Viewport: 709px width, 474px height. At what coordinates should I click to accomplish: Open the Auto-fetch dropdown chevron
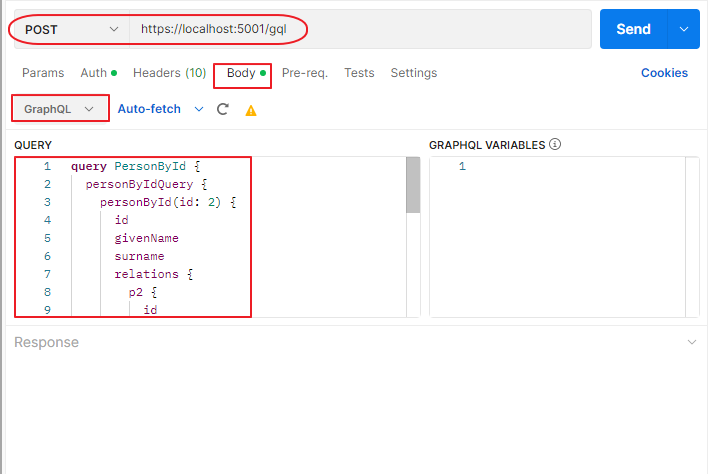click(x=199, y=109)
